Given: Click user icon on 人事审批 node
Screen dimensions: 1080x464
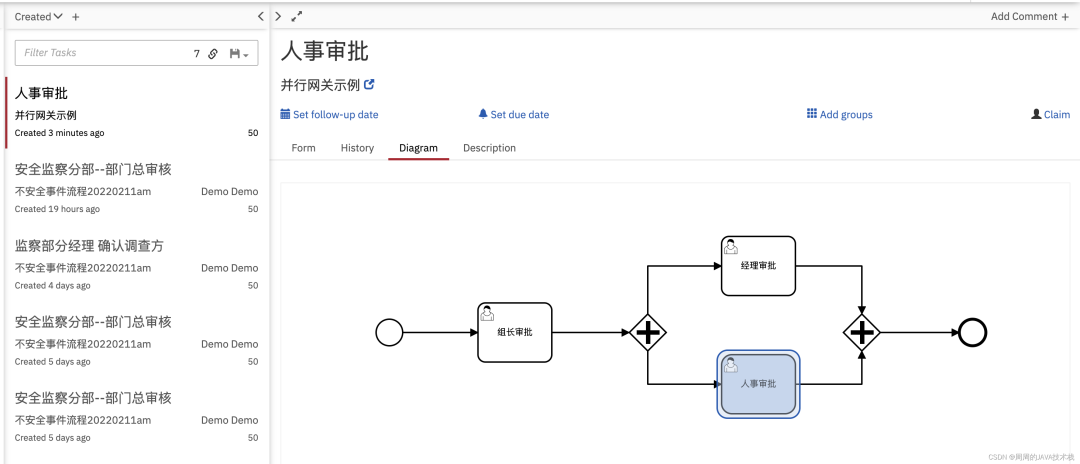Looking at the screenshot, I should click(x=731, y=365).
